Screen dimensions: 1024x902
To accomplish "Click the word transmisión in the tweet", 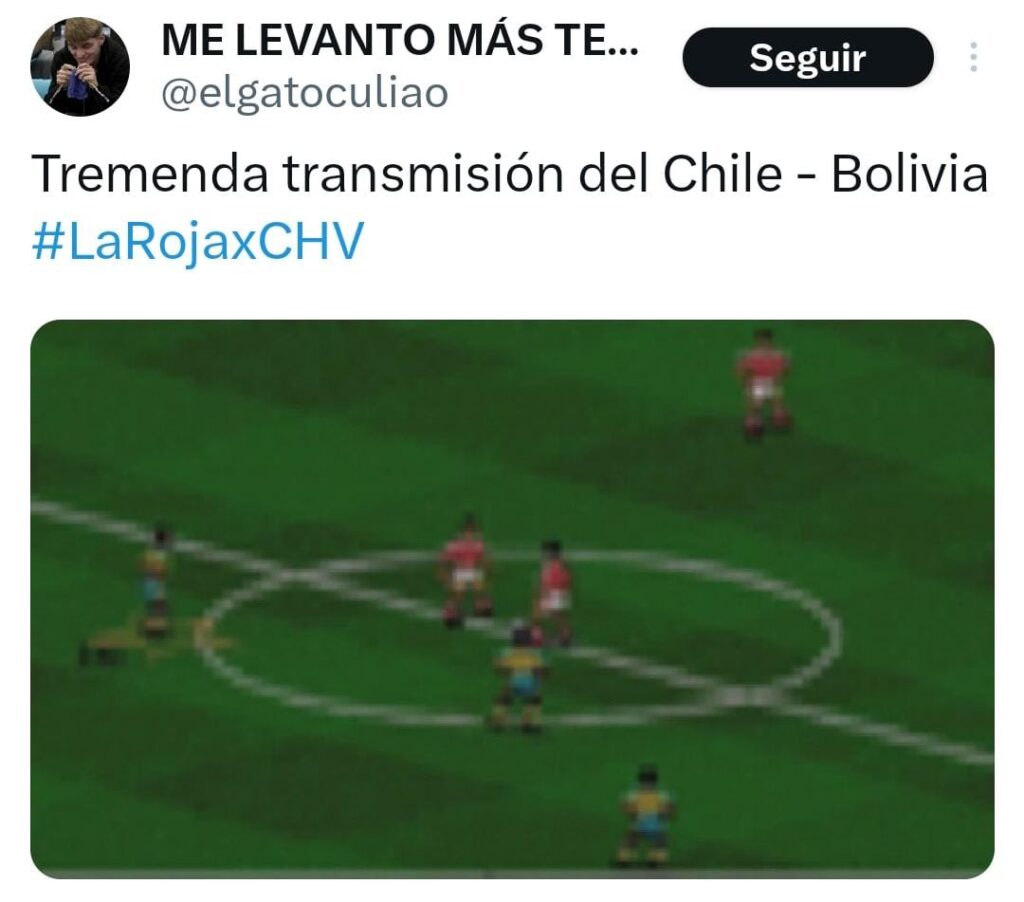I will (423, 174).
